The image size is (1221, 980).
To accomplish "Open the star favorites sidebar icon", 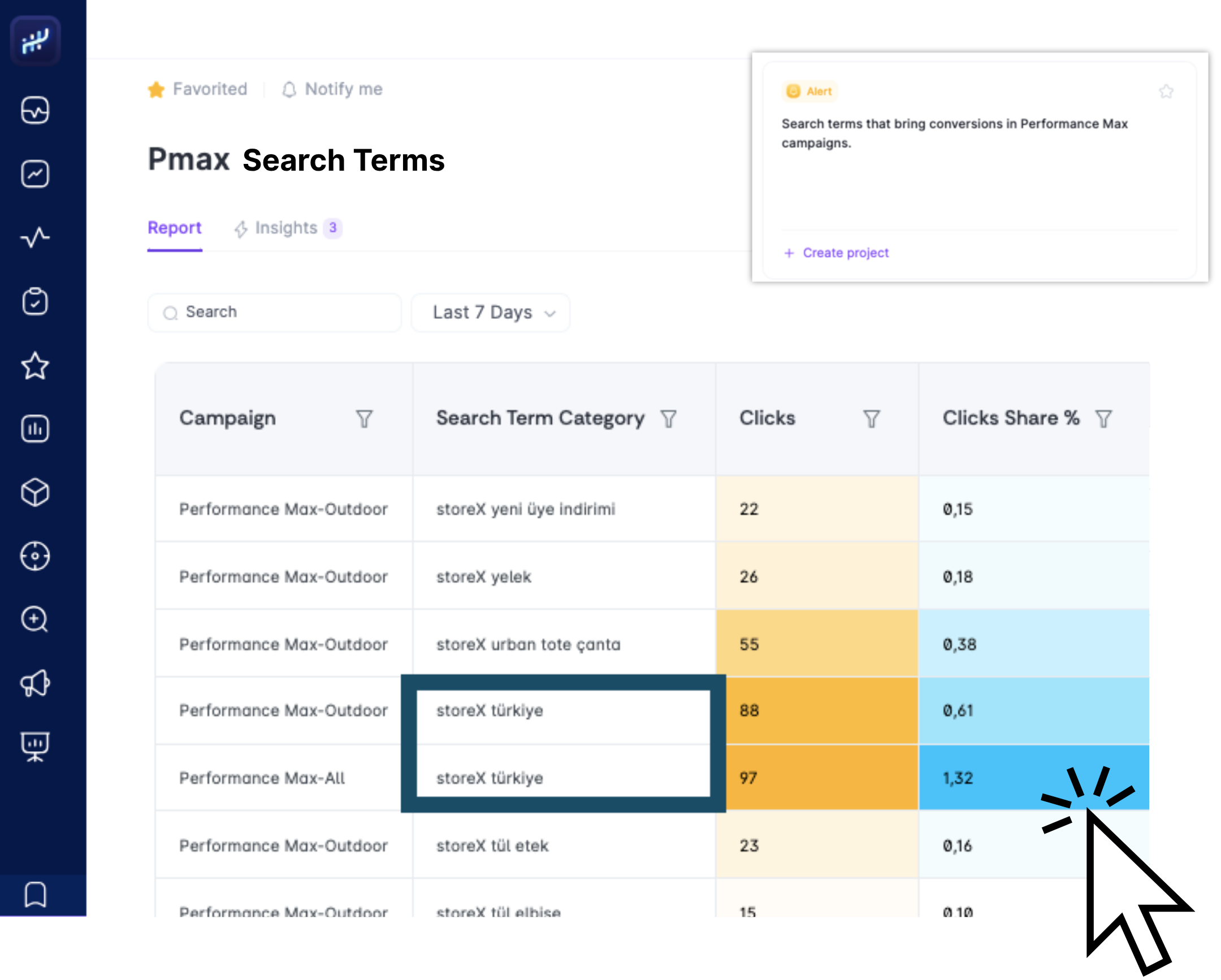I will 35,365.
